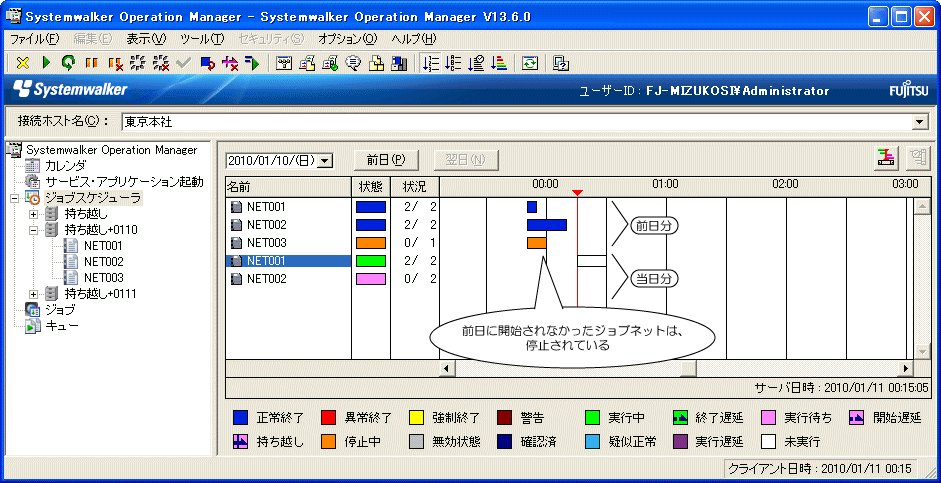Select the 持ち越し+0111 tree item
Viewport: 941px width, 483px height.
coord(101,294)
